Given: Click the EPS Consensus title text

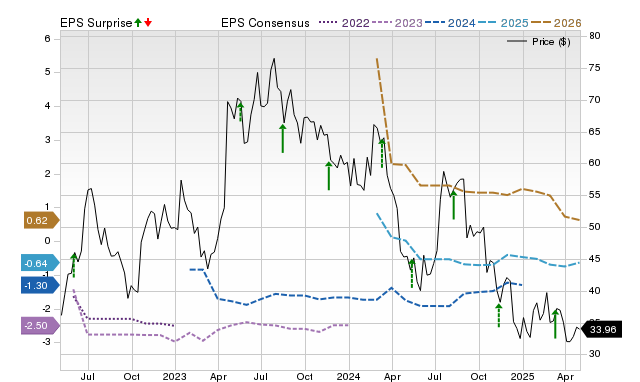Looking at the screenshot, I should click(265, 23).
